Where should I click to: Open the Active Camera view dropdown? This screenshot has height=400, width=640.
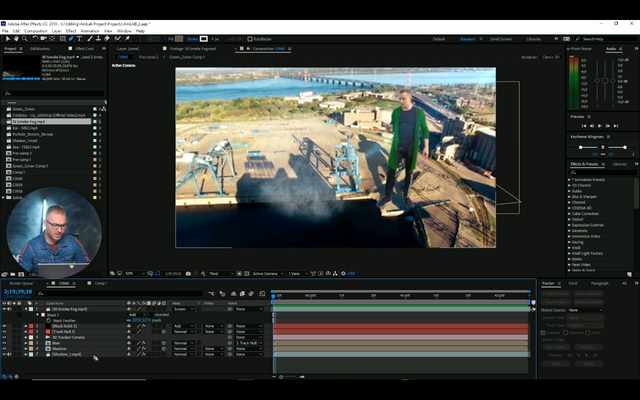coord(265,273)
